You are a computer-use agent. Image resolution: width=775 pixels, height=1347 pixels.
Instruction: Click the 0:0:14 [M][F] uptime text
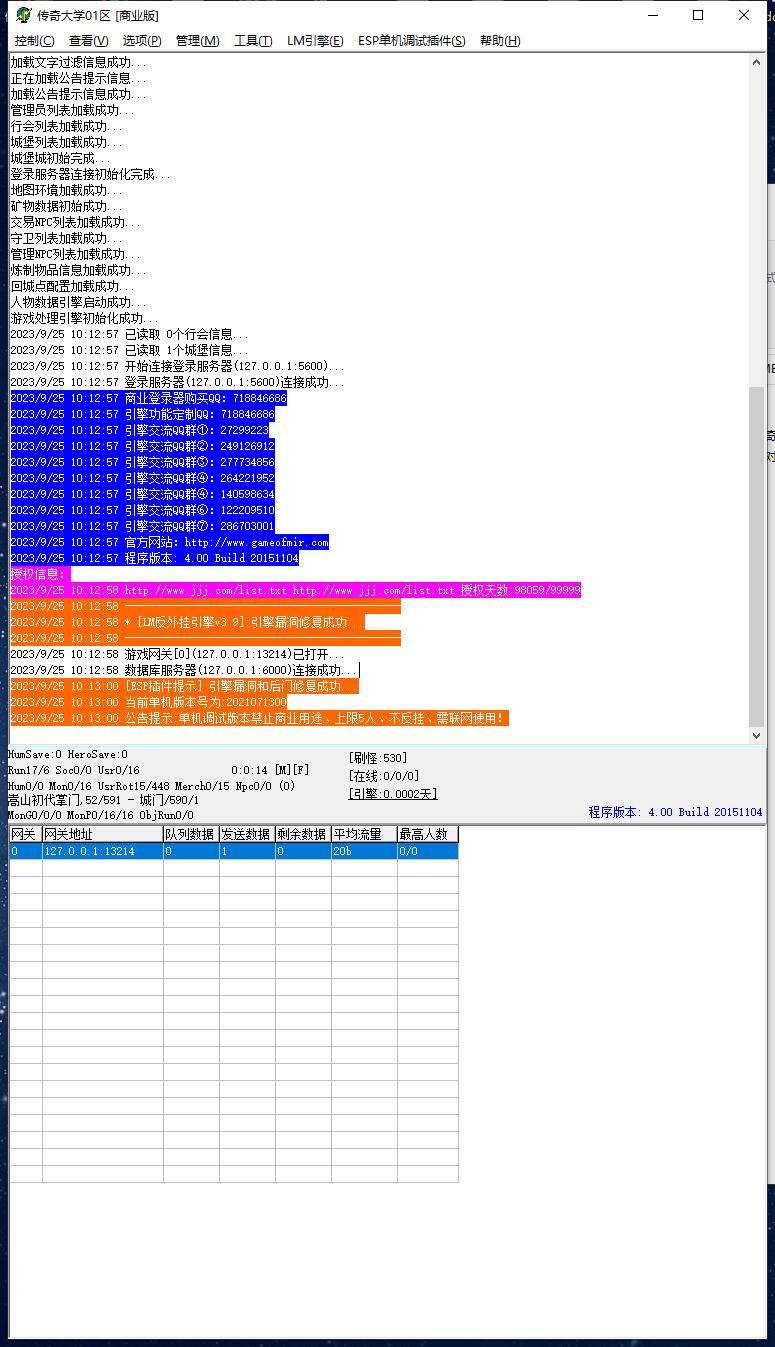[x=270, y=771]
